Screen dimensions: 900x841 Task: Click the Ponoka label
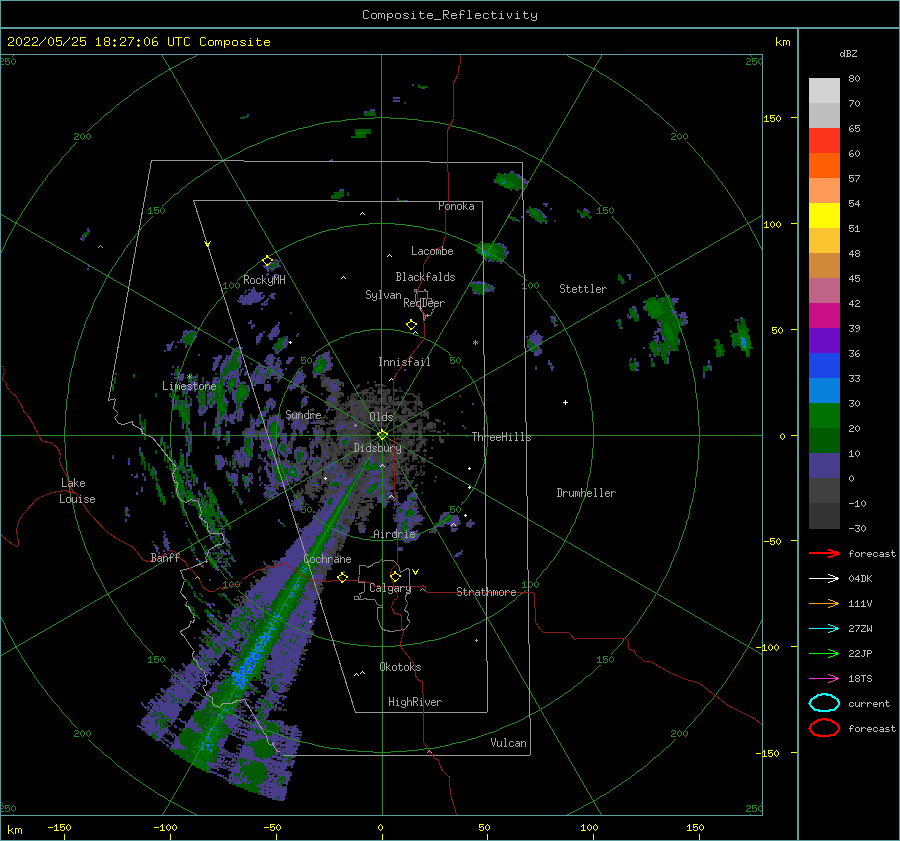[456, 206]
